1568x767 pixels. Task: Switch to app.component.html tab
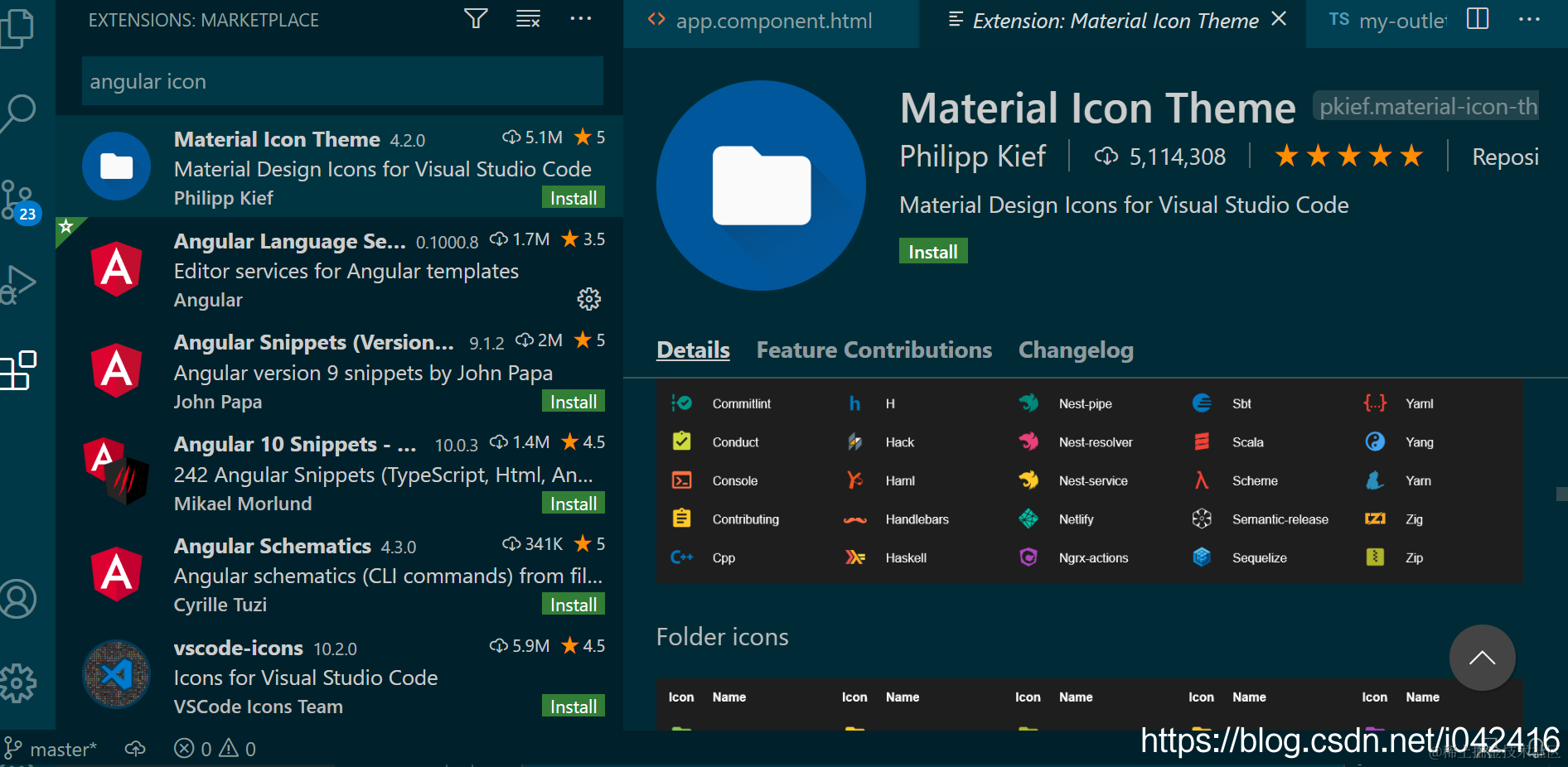tap(771, 22)
